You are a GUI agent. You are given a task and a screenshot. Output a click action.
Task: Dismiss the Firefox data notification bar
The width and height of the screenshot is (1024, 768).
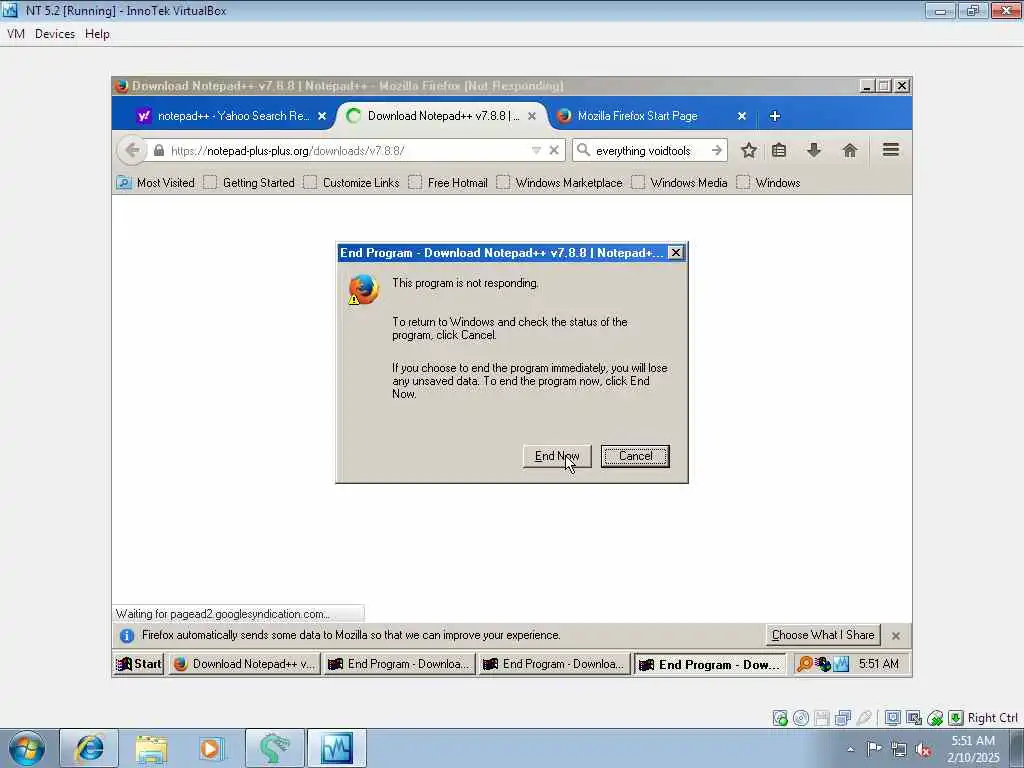896,635
